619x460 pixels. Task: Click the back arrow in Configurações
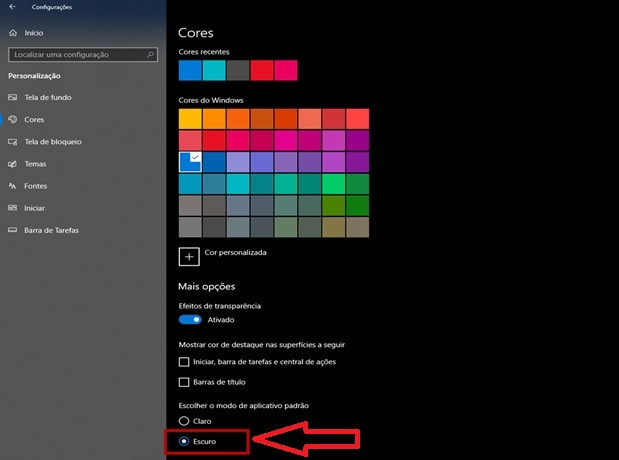pos(12,6)
